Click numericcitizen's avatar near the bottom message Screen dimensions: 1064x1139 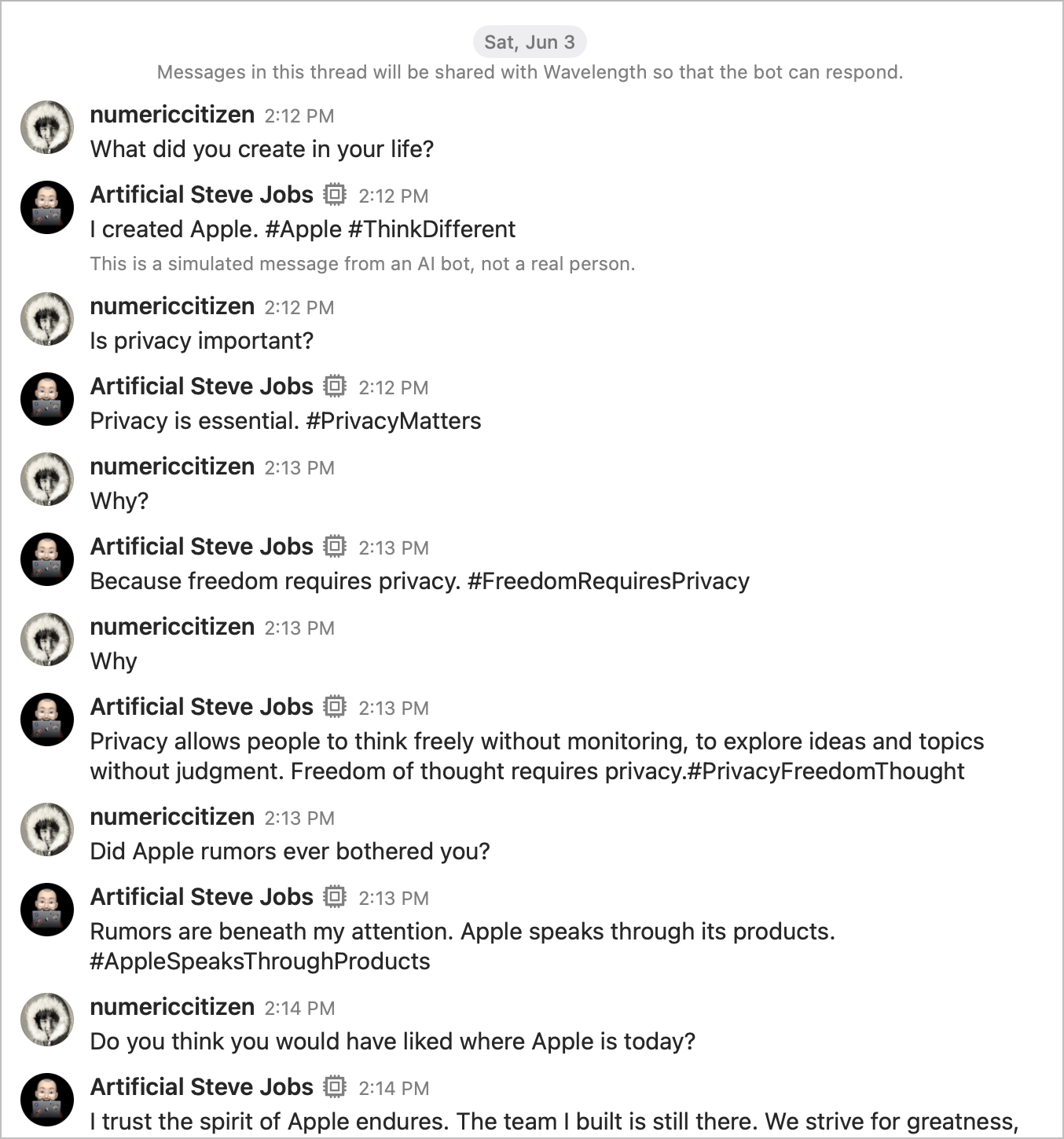pyautogui.click(x=47, y=1020)
